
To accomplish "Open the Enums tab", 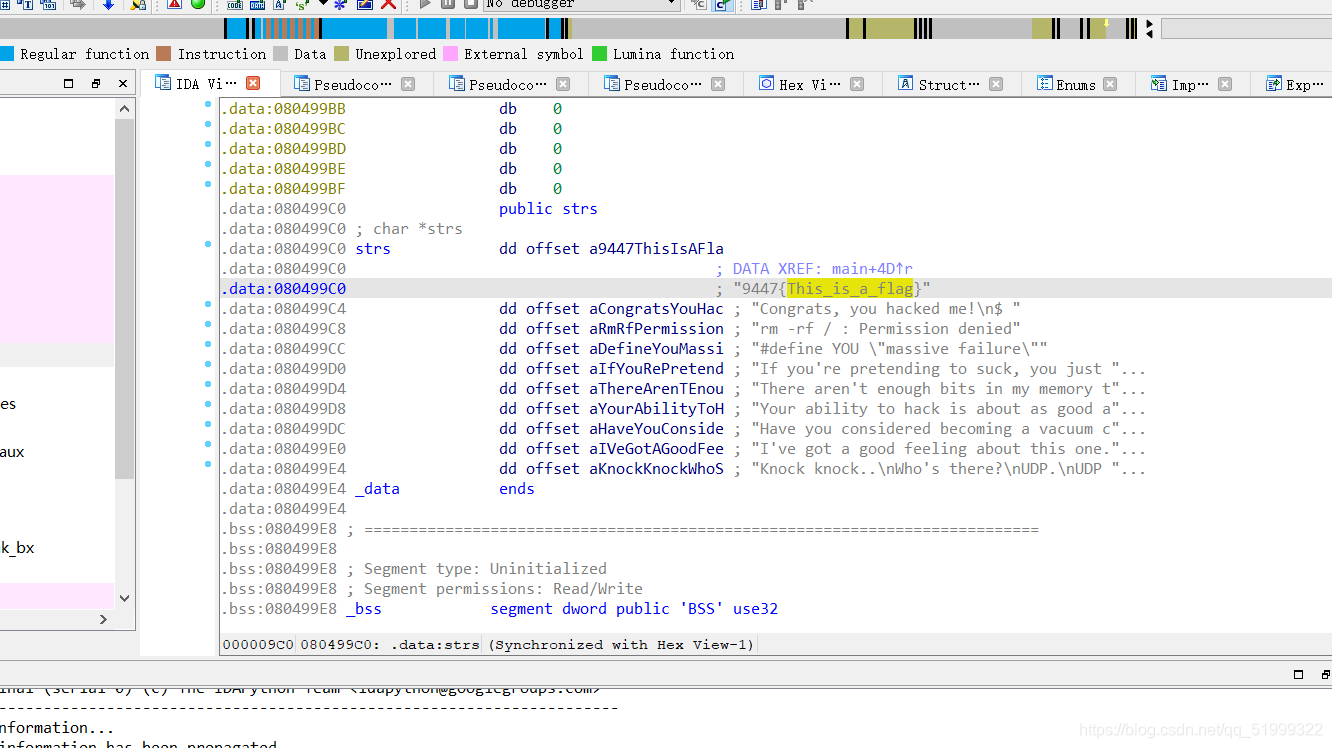I will pos(1076,84).
